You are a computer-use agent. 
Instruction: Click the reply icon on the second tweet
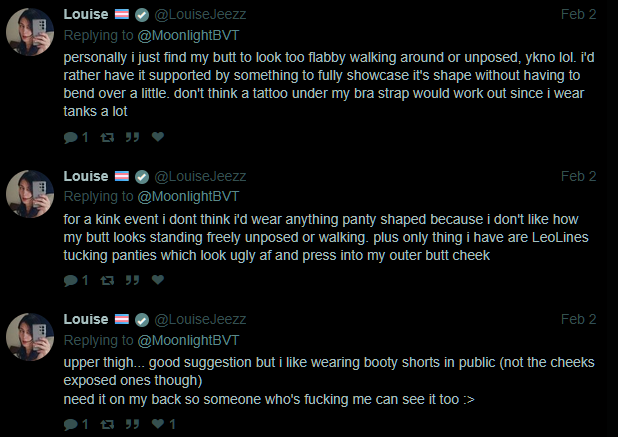(x=70, y=281)
